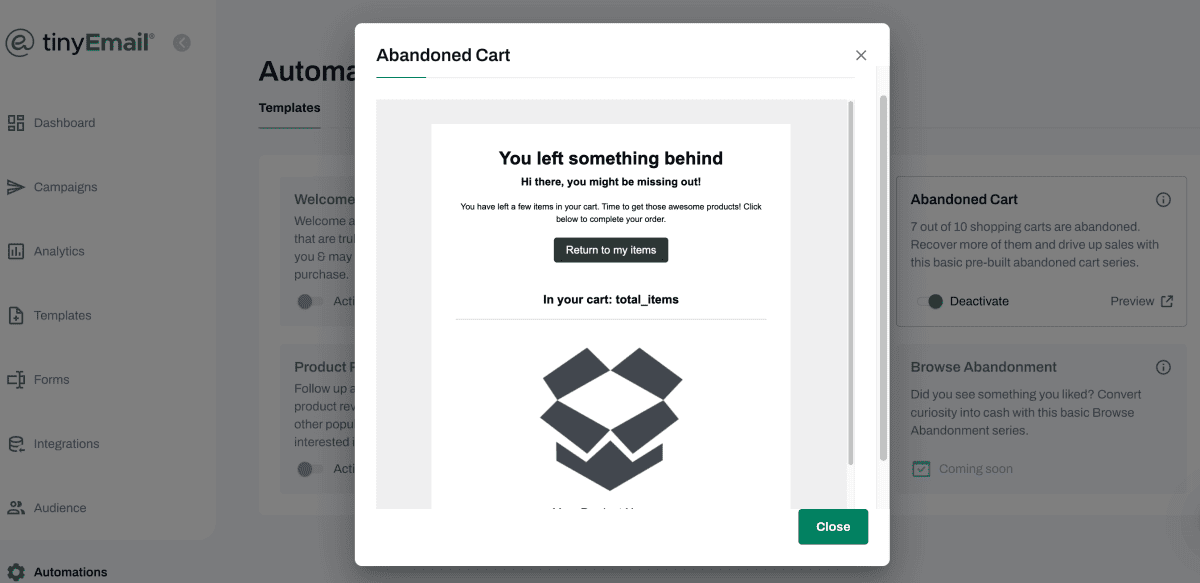Click the Campaigns paper plane icon
Screen dimensions: 1200x583
pyautogui.click(x=16, y=187)
